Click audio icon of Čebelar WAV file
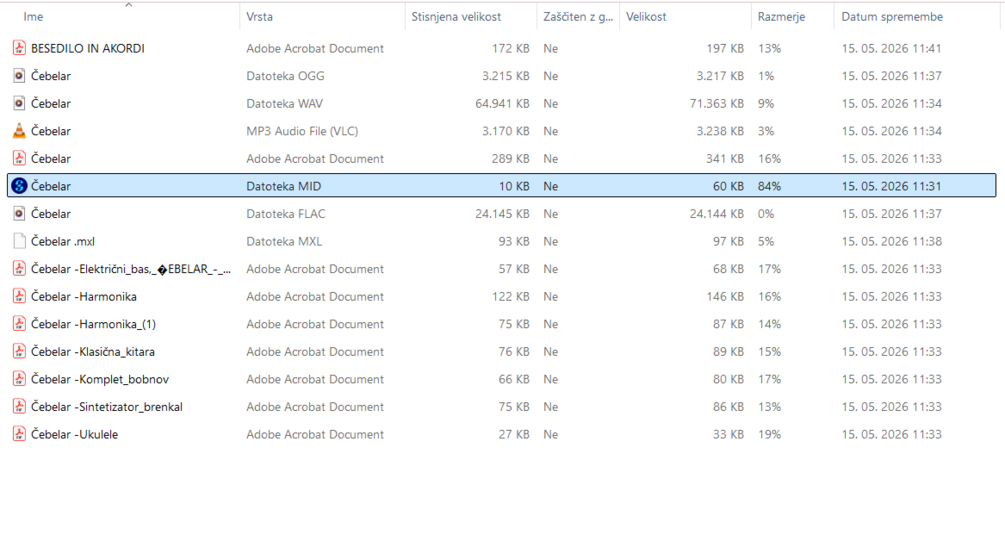The width and height of the screenshot is (1005, 541). point(19,103)
